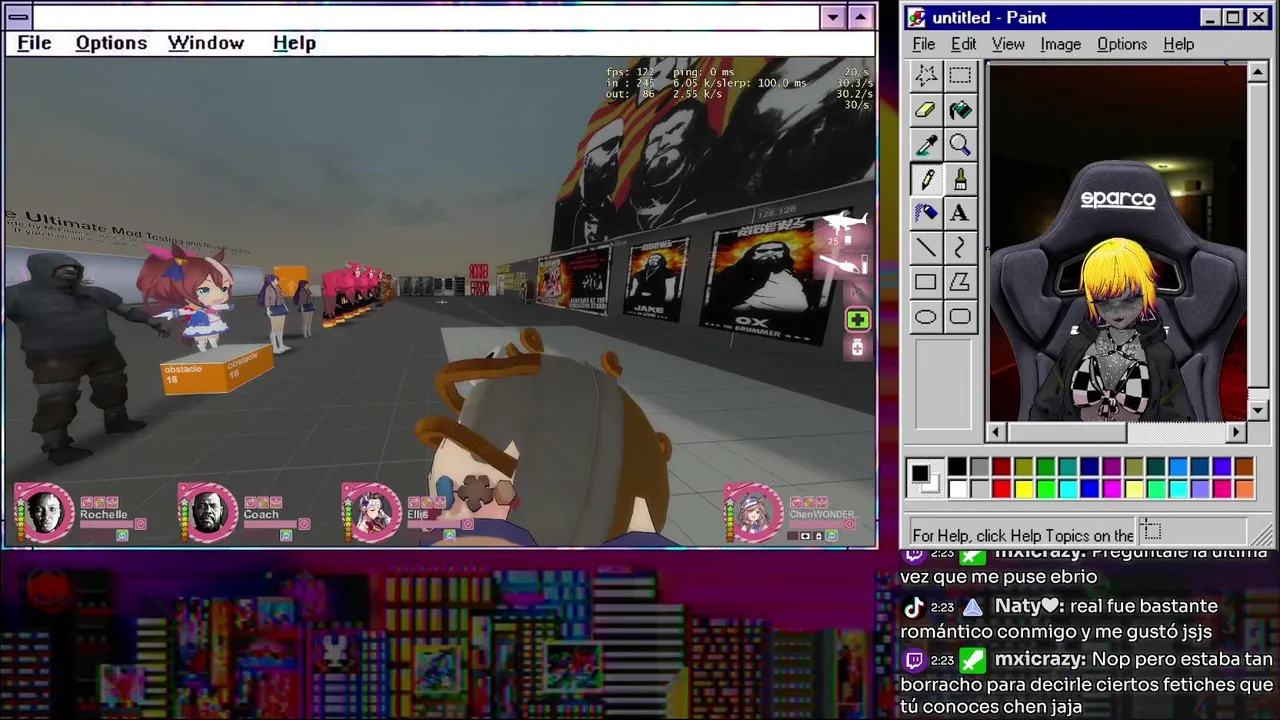This screenshot has height=720, width=1280.
Task: Click "For Help, click Help Topics" status text
Action: (1023, 535)
